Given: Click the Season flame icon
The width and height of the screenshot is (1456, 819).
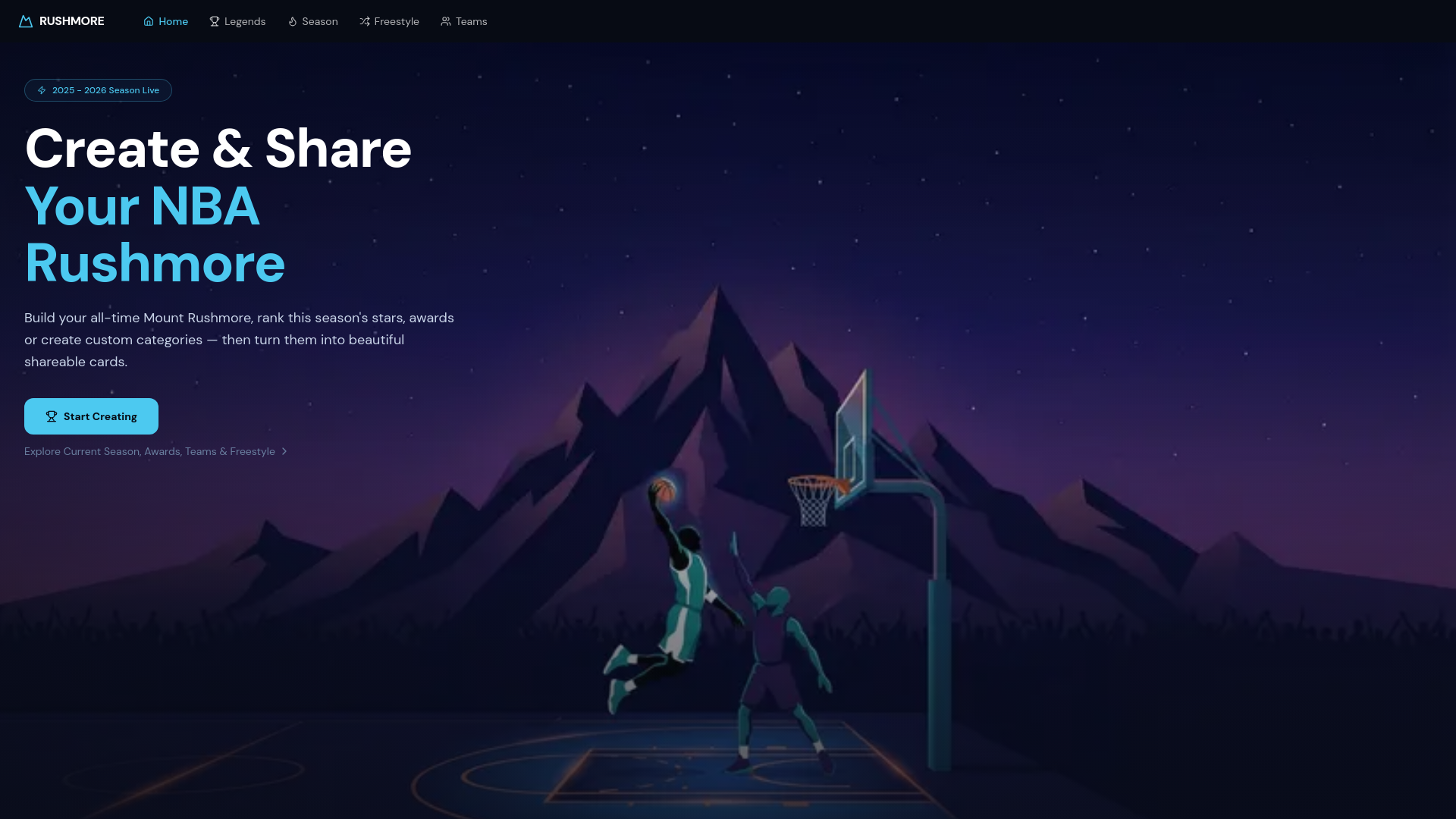Looking at the screenshot, I should 292,21.
